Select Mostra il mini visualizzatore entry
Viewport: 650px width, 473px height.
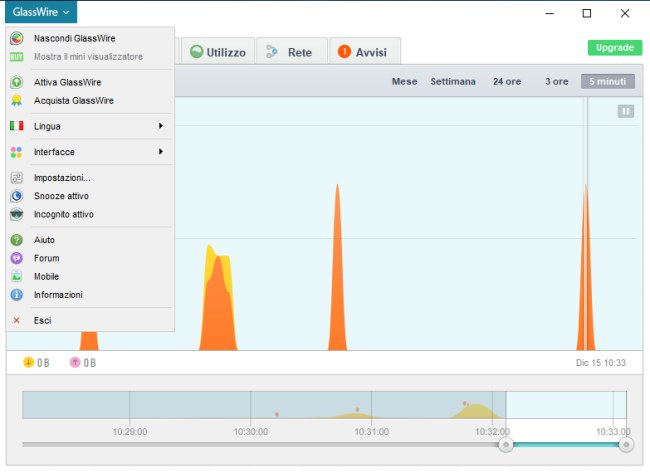coord(90,57)
